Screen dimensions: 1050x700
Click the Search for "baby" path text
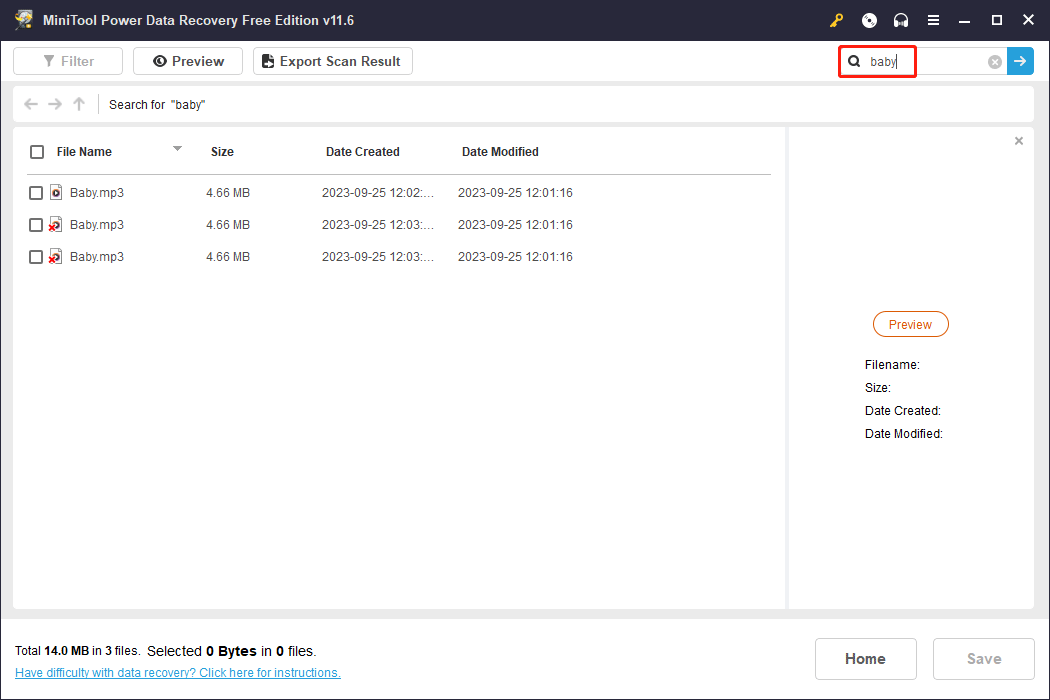[157, 104]
